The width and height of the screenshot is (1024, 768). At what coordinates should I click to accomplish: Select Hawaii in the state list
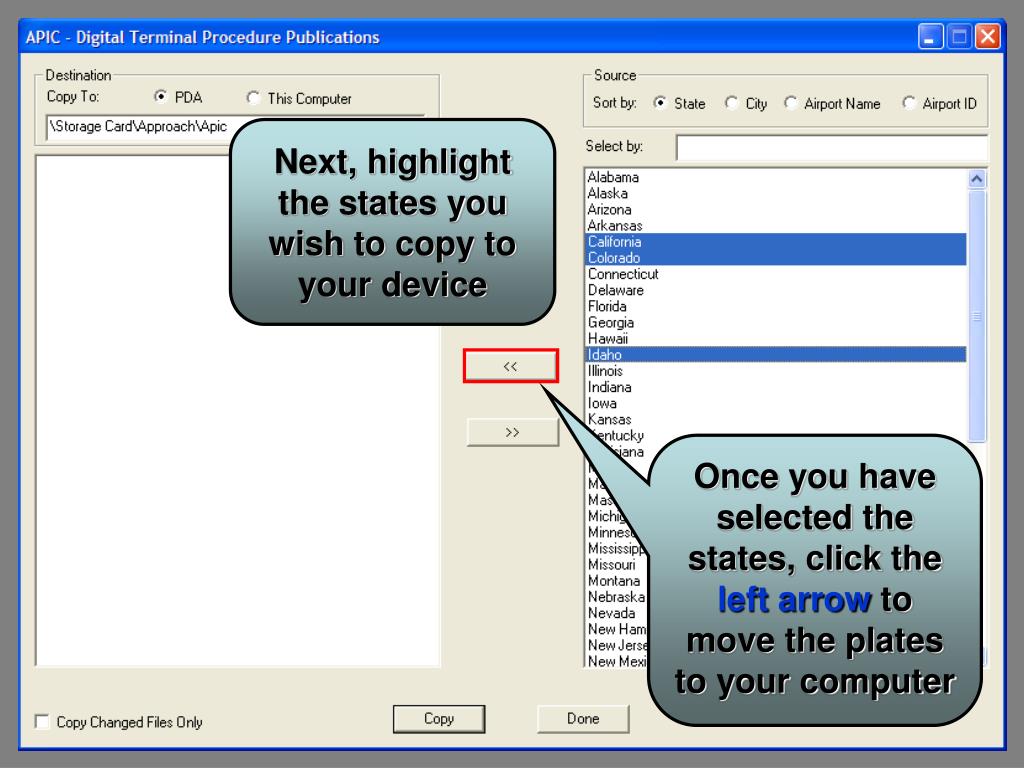pos(776,338)
